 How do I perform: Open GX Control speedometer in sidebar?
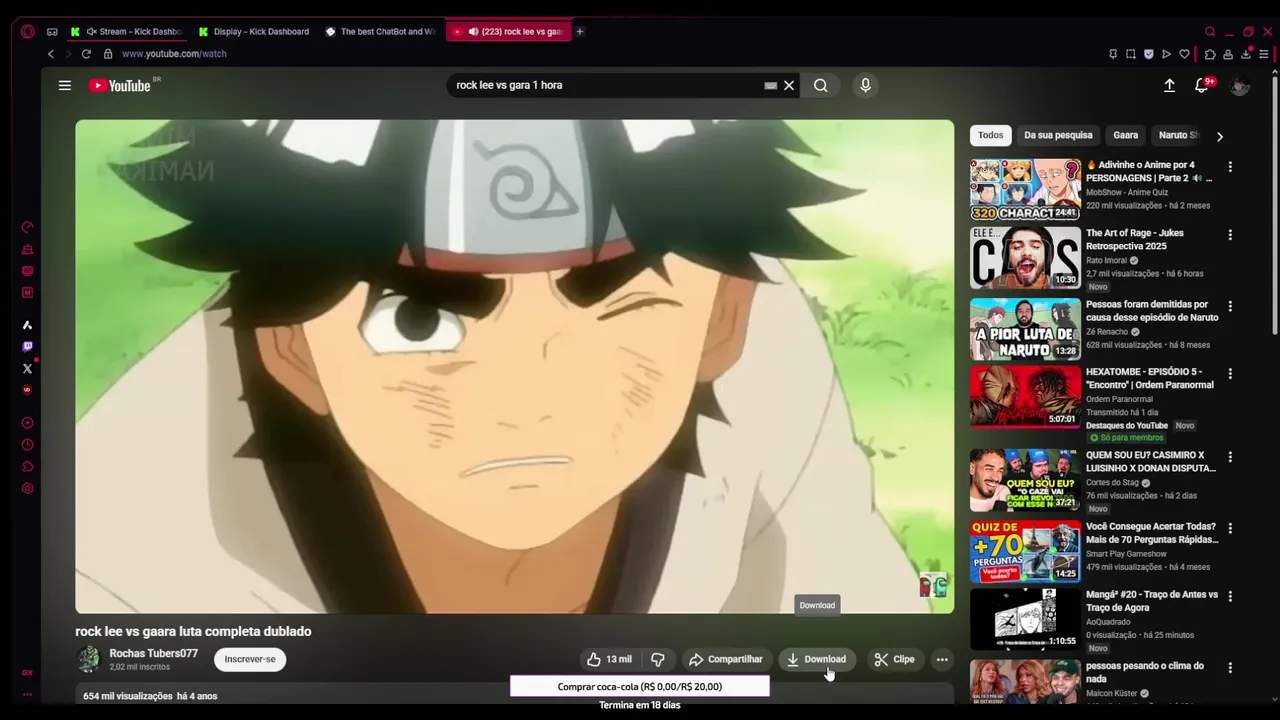point(27,227)
